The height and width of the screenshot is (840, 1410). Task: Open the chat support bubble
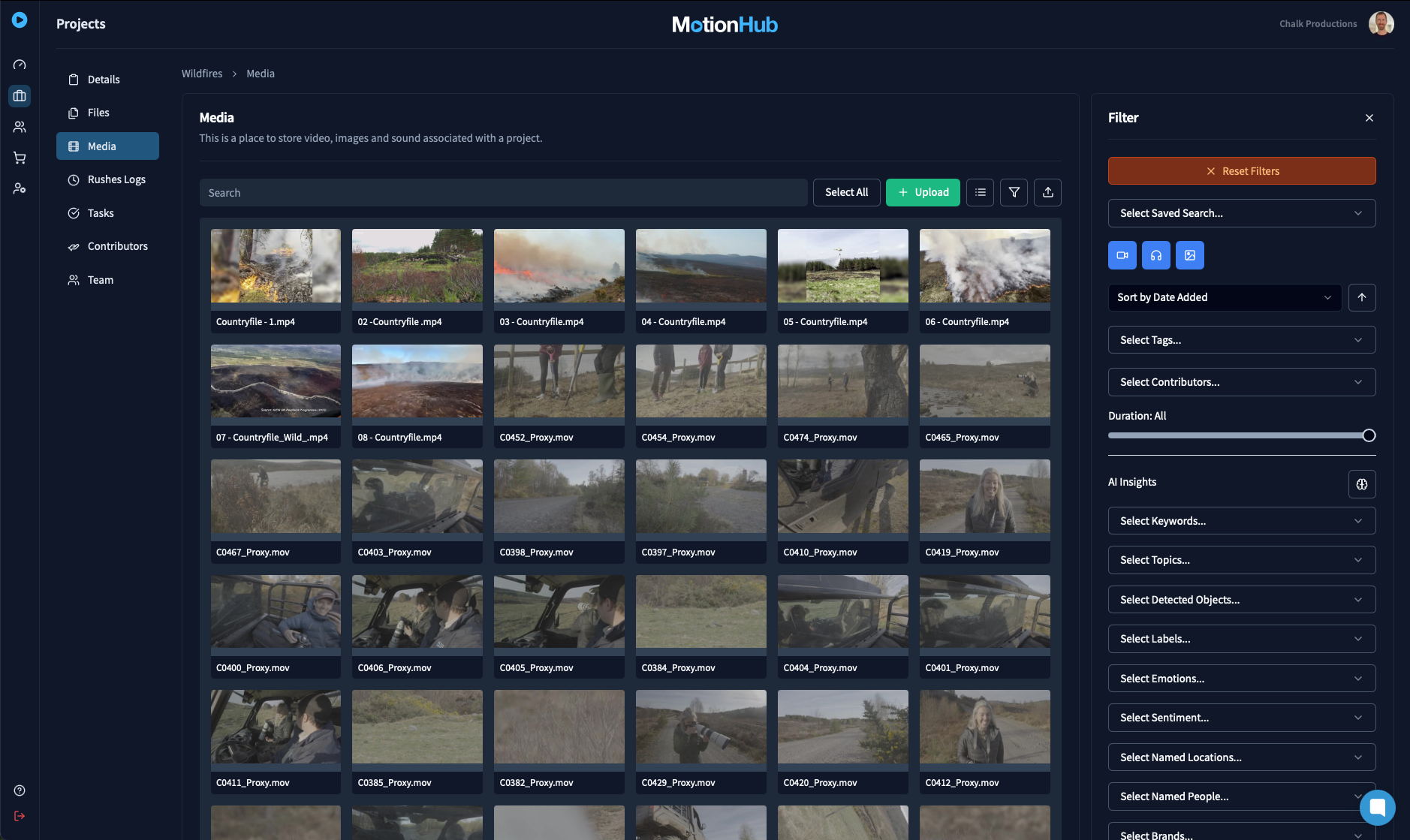coord(1377,808)
